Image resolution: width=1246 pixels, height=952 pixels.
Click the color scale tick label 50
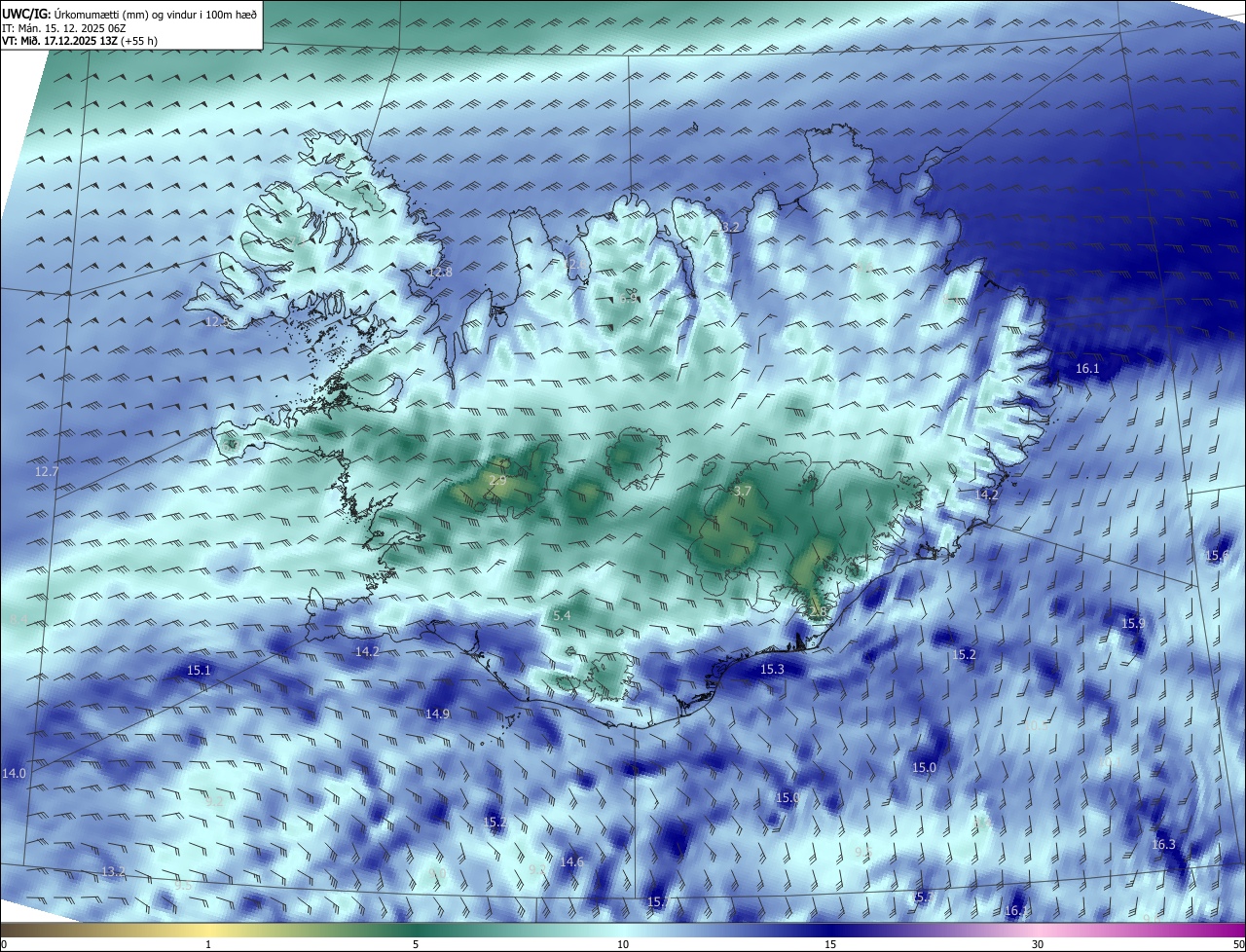(1238, 944)
